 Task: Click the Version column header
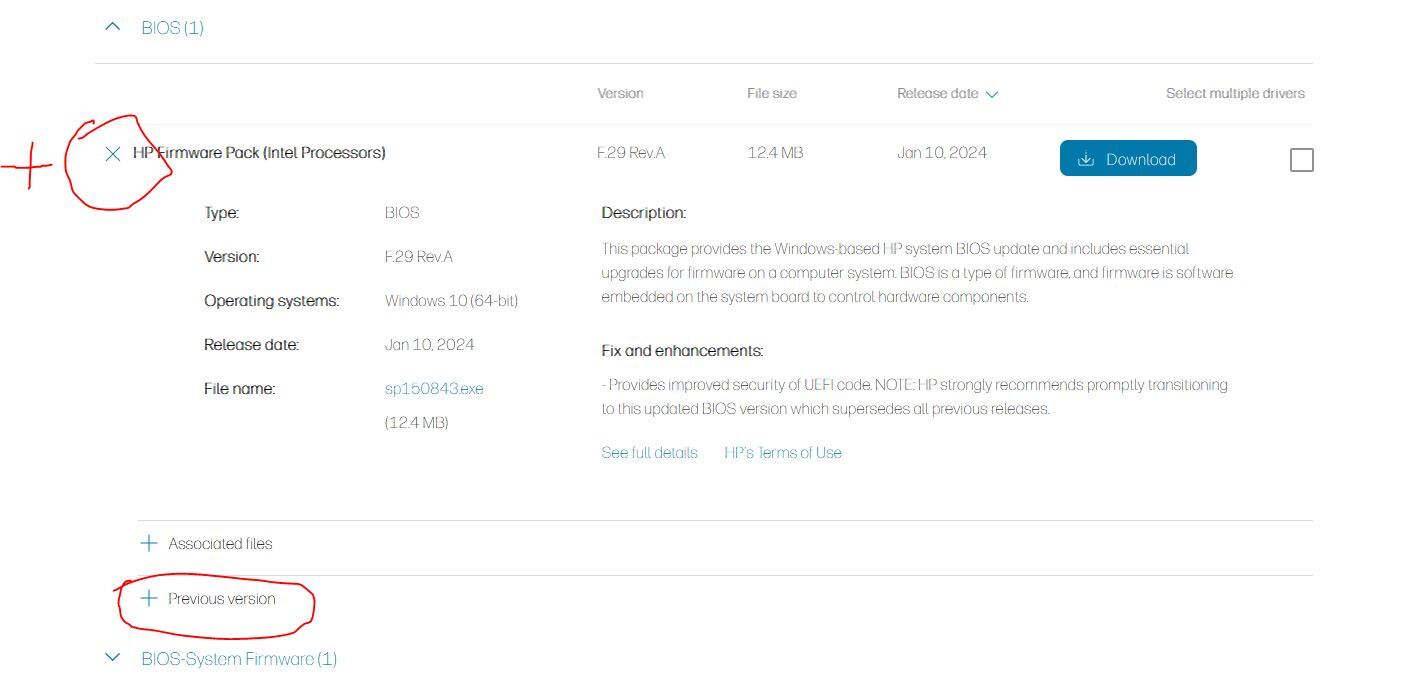pos(620,93)
